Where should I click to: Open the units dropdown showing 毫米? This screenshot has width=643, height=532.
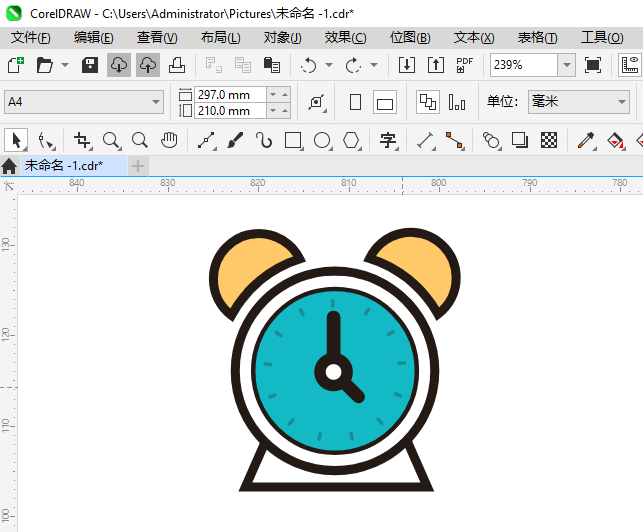579,102
